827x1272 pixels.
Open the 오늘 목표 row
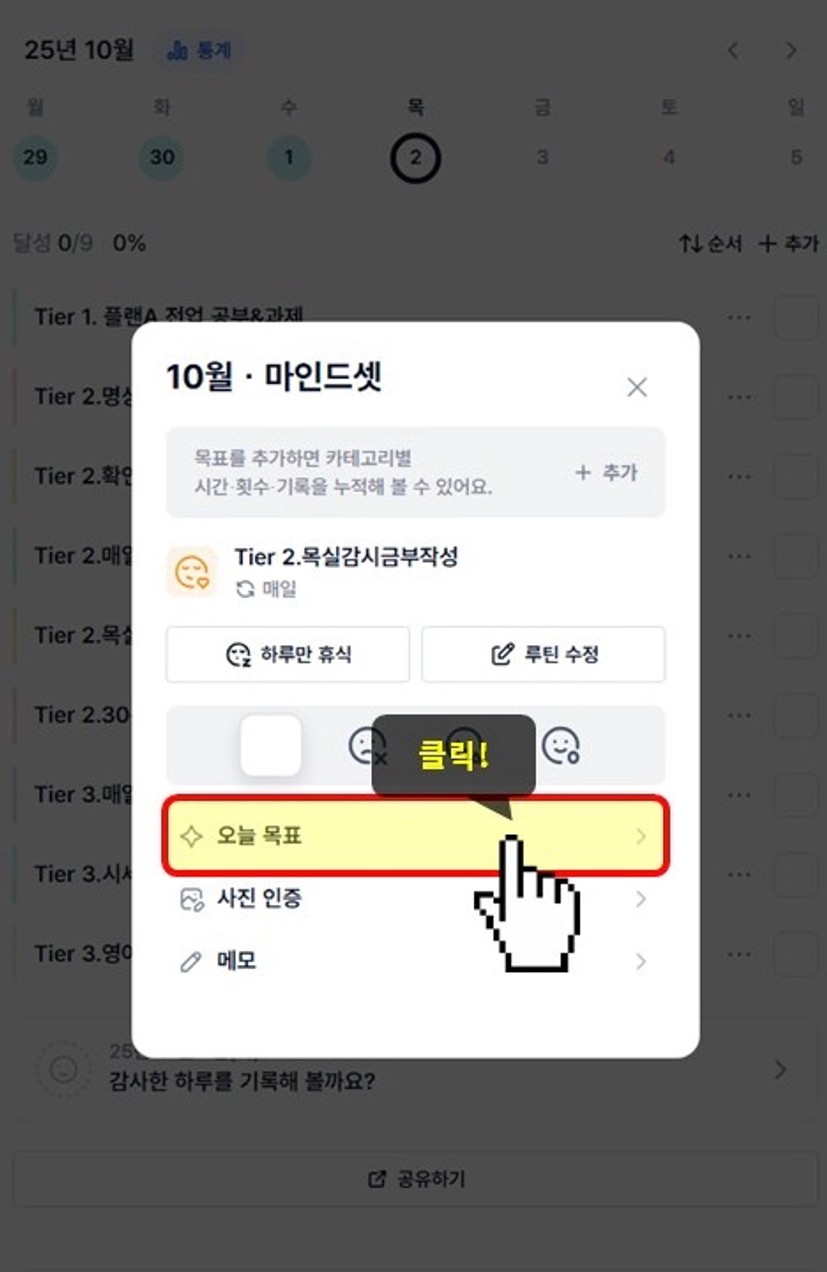pyautogui.click(x=416, y=836)
